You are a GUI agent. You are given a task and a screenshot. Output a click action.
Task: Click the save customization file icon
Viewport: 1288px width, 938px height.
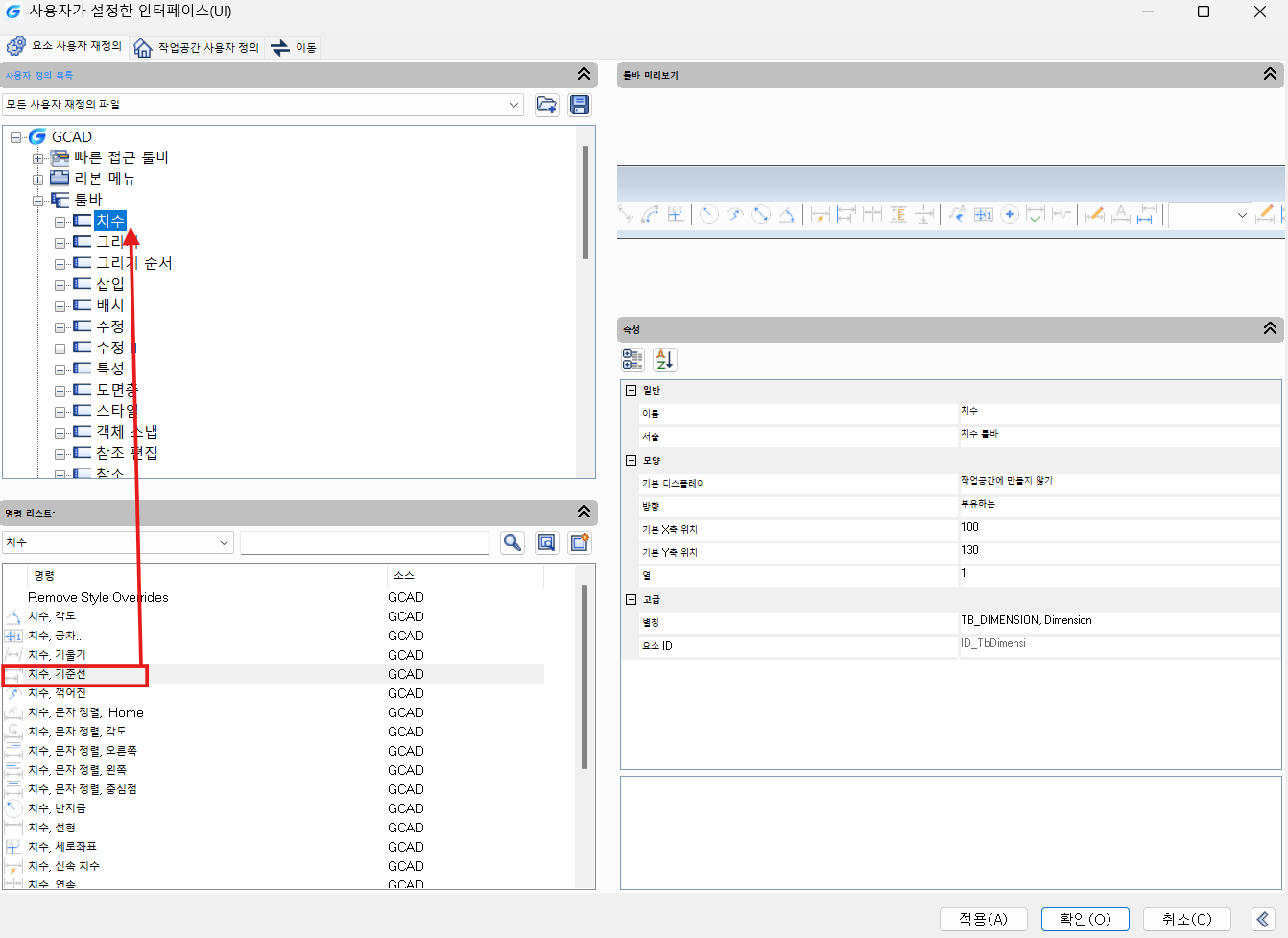point(580,105)
